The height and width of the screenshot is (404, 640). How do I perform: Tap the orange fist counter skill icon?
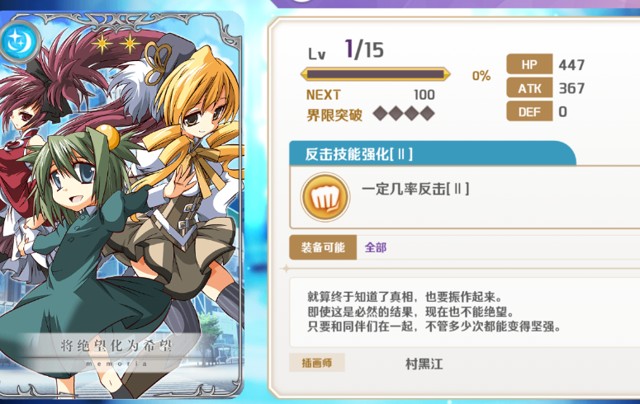coord(325,197)
